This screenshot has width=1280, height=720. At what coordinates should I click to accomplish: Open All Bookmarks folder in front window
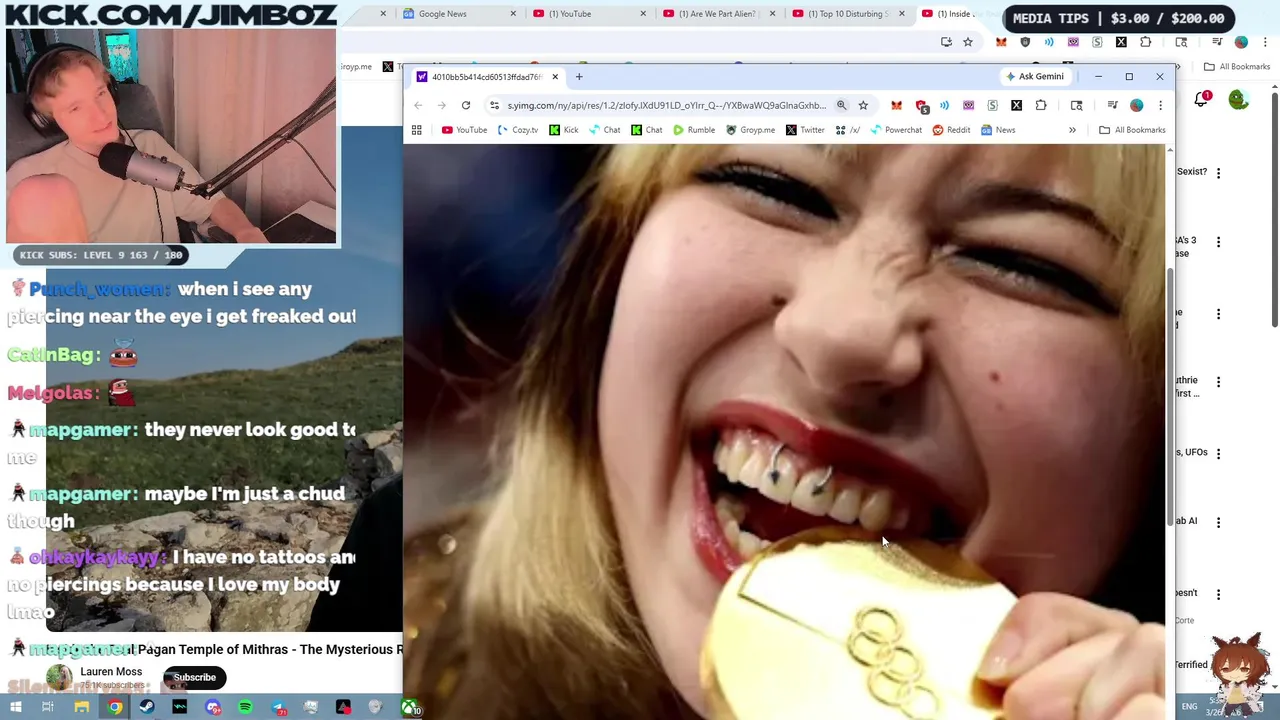click(1132, 130)
